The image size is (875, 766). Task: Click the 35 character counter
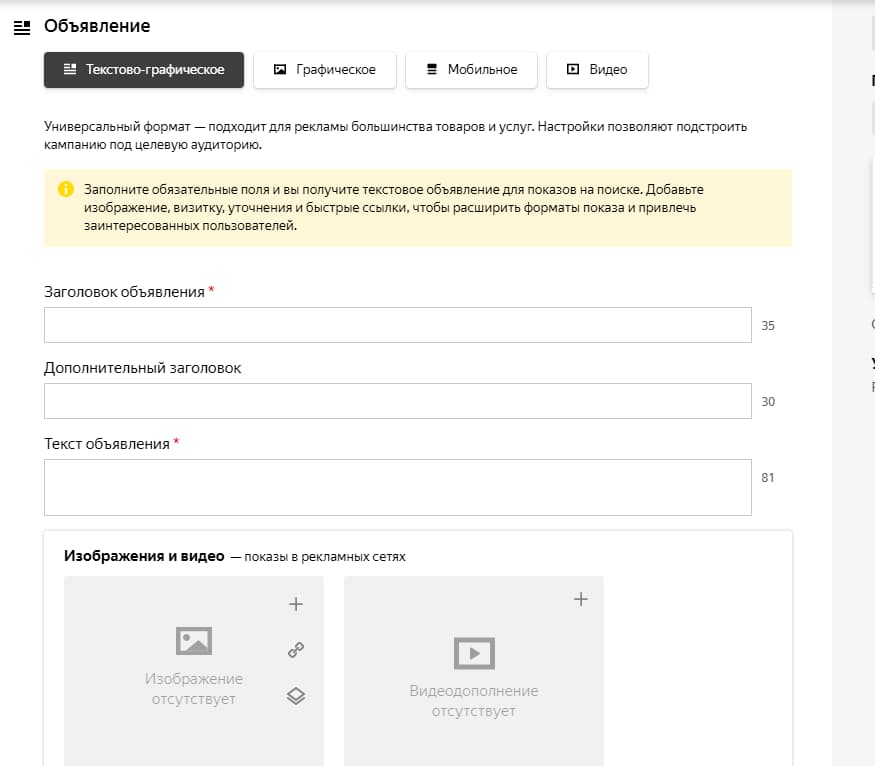[x=768, y=326]
